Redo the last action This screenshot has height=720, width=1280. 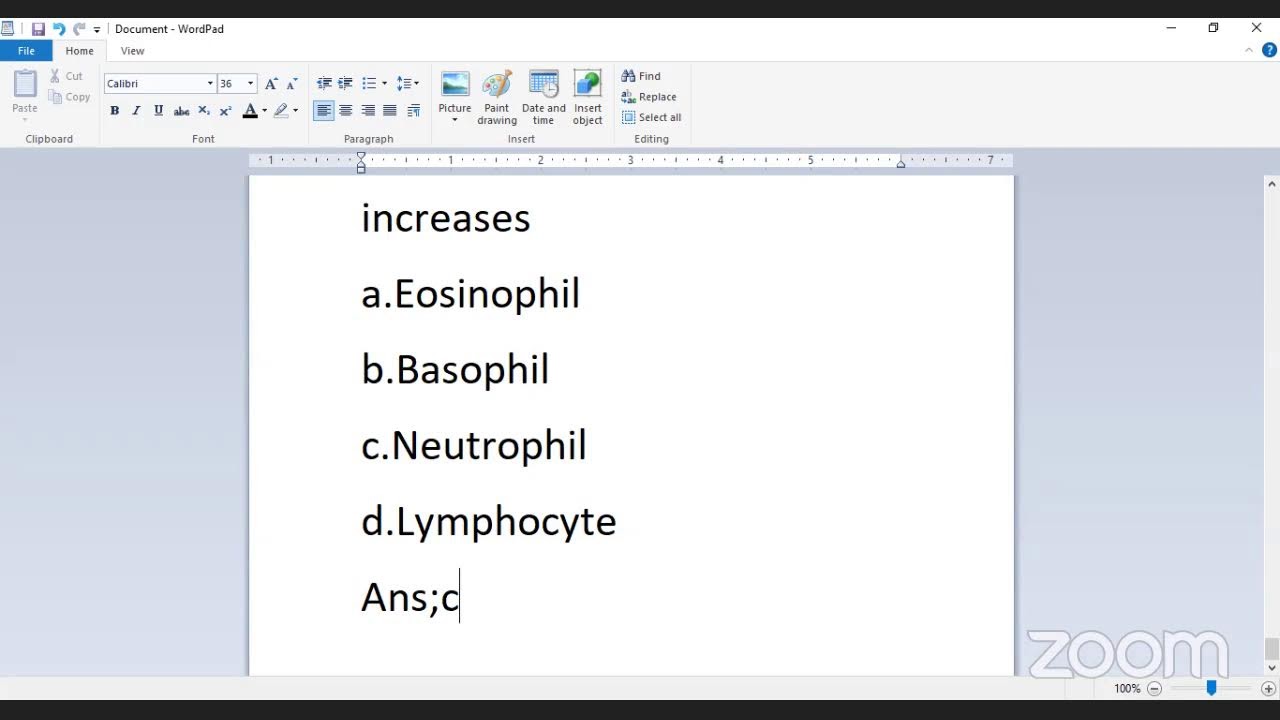79,29
